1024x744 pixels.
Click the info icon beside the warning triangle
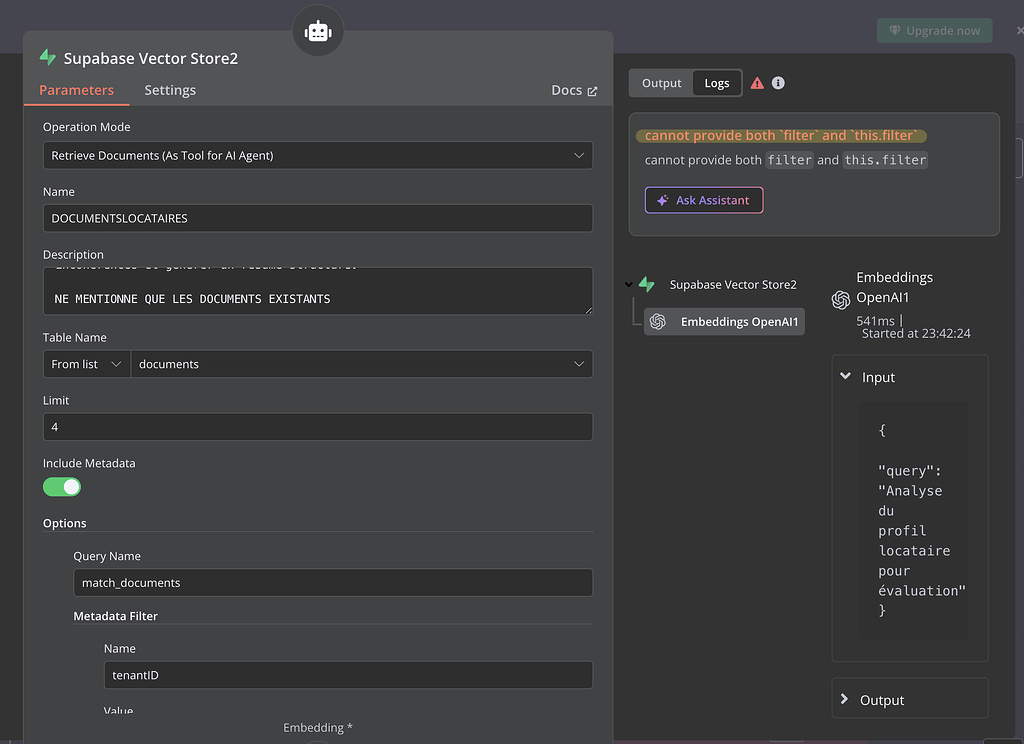(x=779, y=83)
